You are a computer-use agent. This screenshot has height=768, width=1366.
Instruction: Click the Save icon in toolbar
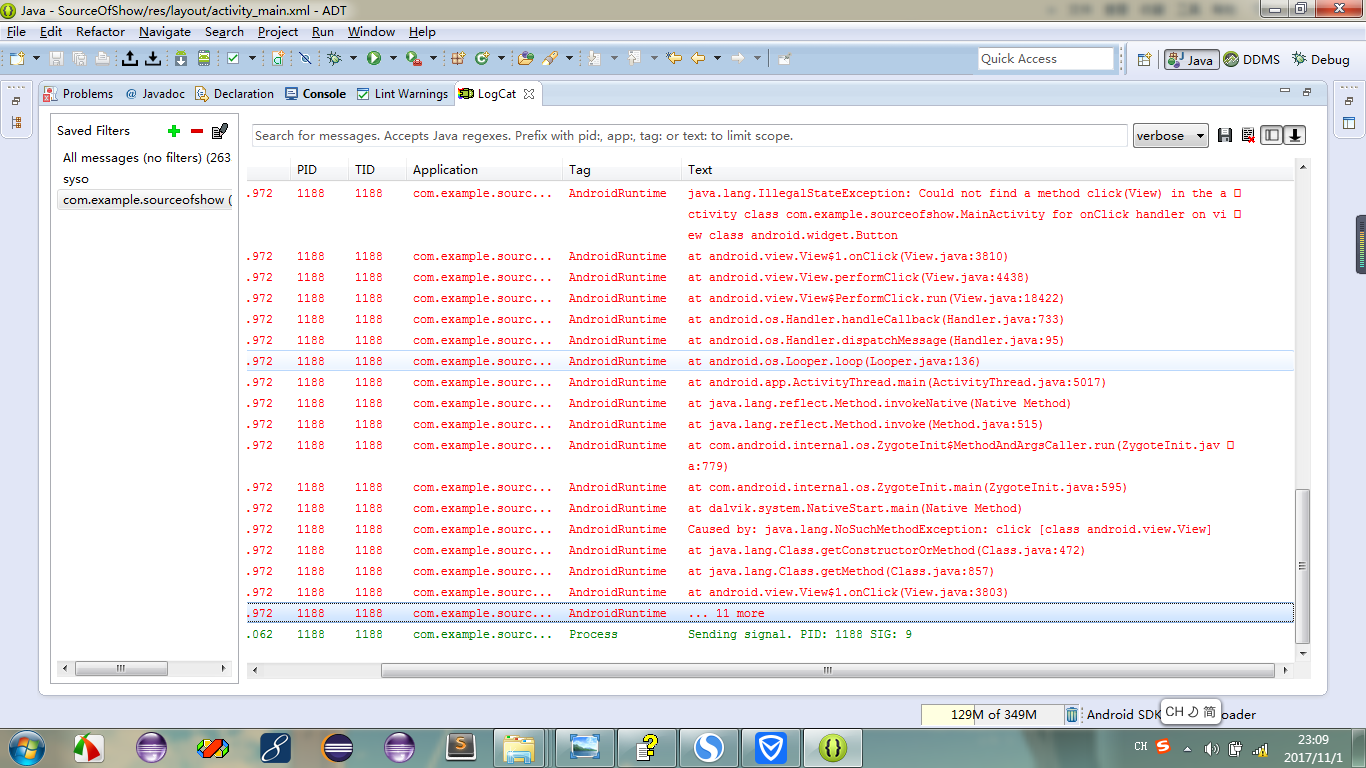coord(56,59)
